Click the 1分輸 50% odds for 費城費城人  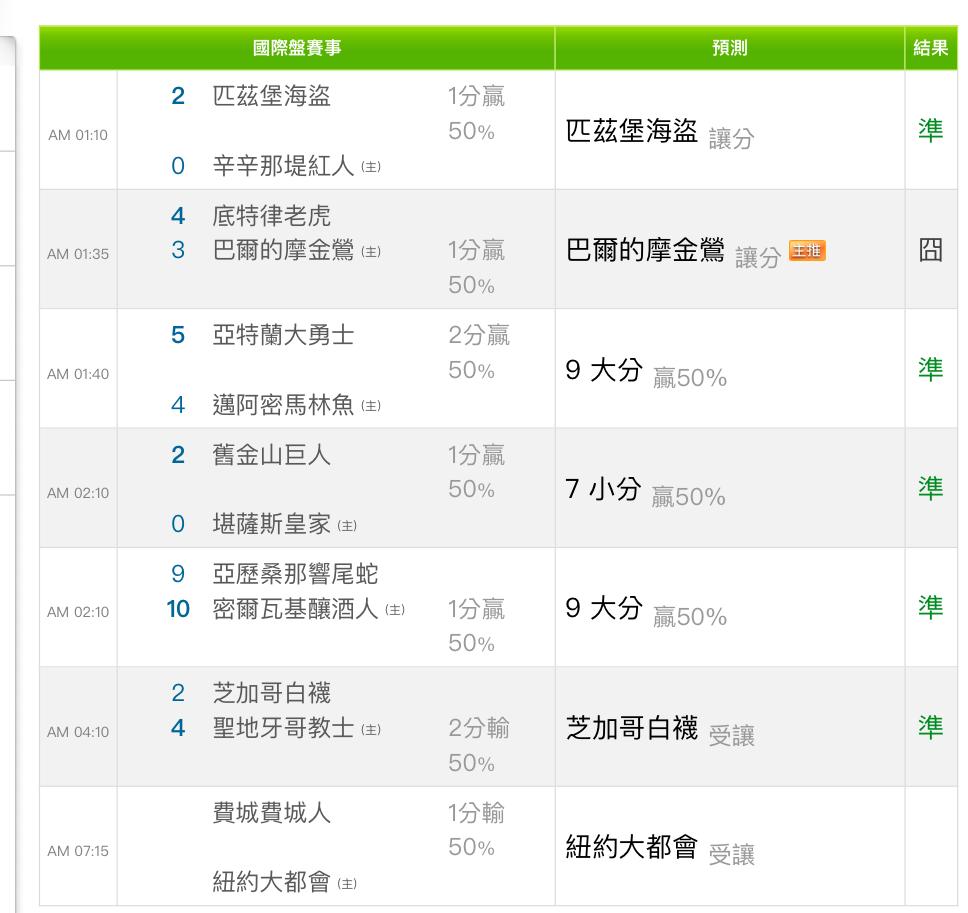pos(476,830)
